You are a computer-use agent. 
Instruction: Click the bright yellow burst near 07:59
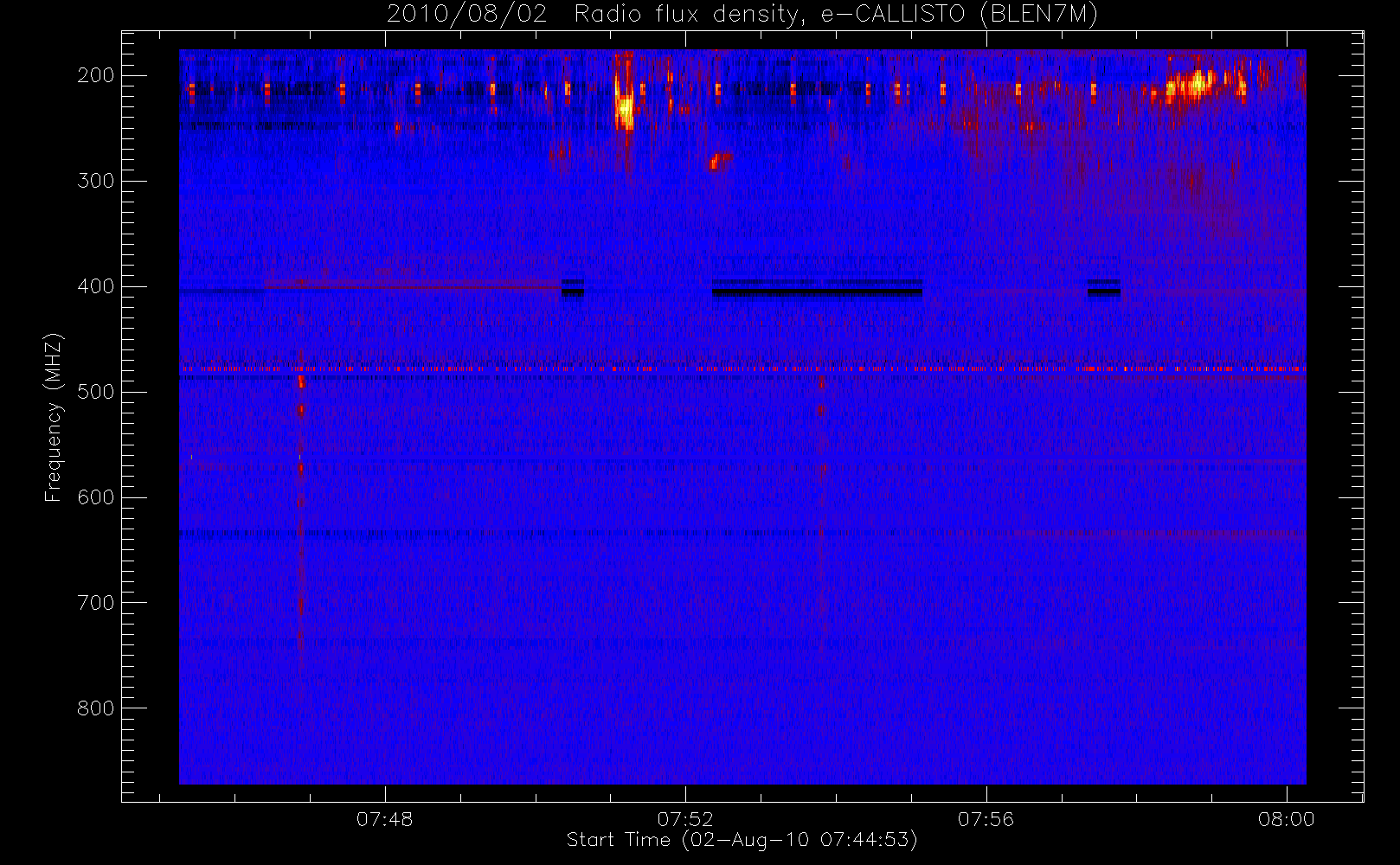pyautogui.click(x=1198, y=85)
